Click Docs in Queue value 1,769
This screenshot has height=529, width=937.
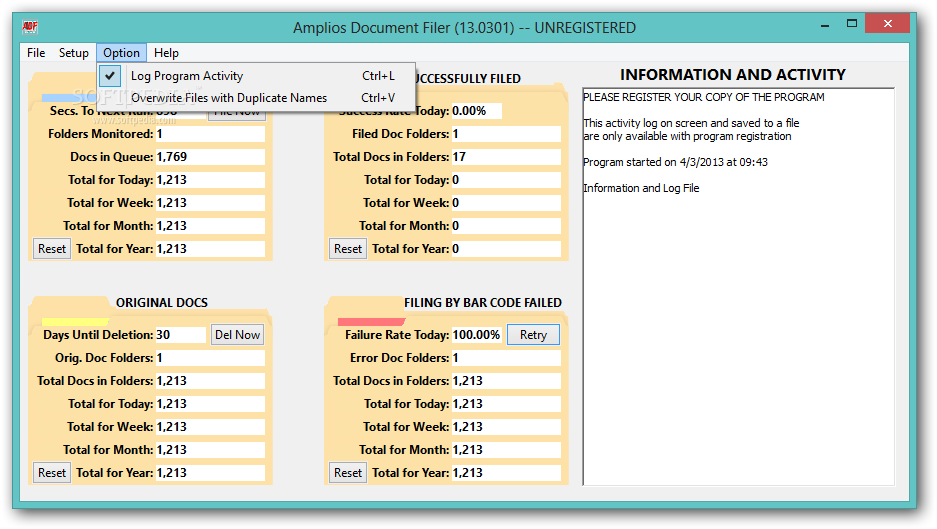click(210, 157)
